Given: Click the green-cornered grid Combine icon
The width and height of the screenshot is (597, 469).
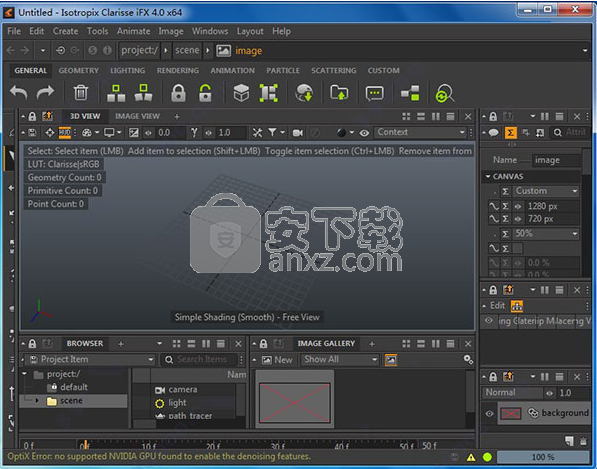Looking at the screenshot, I should click(269, 93).
